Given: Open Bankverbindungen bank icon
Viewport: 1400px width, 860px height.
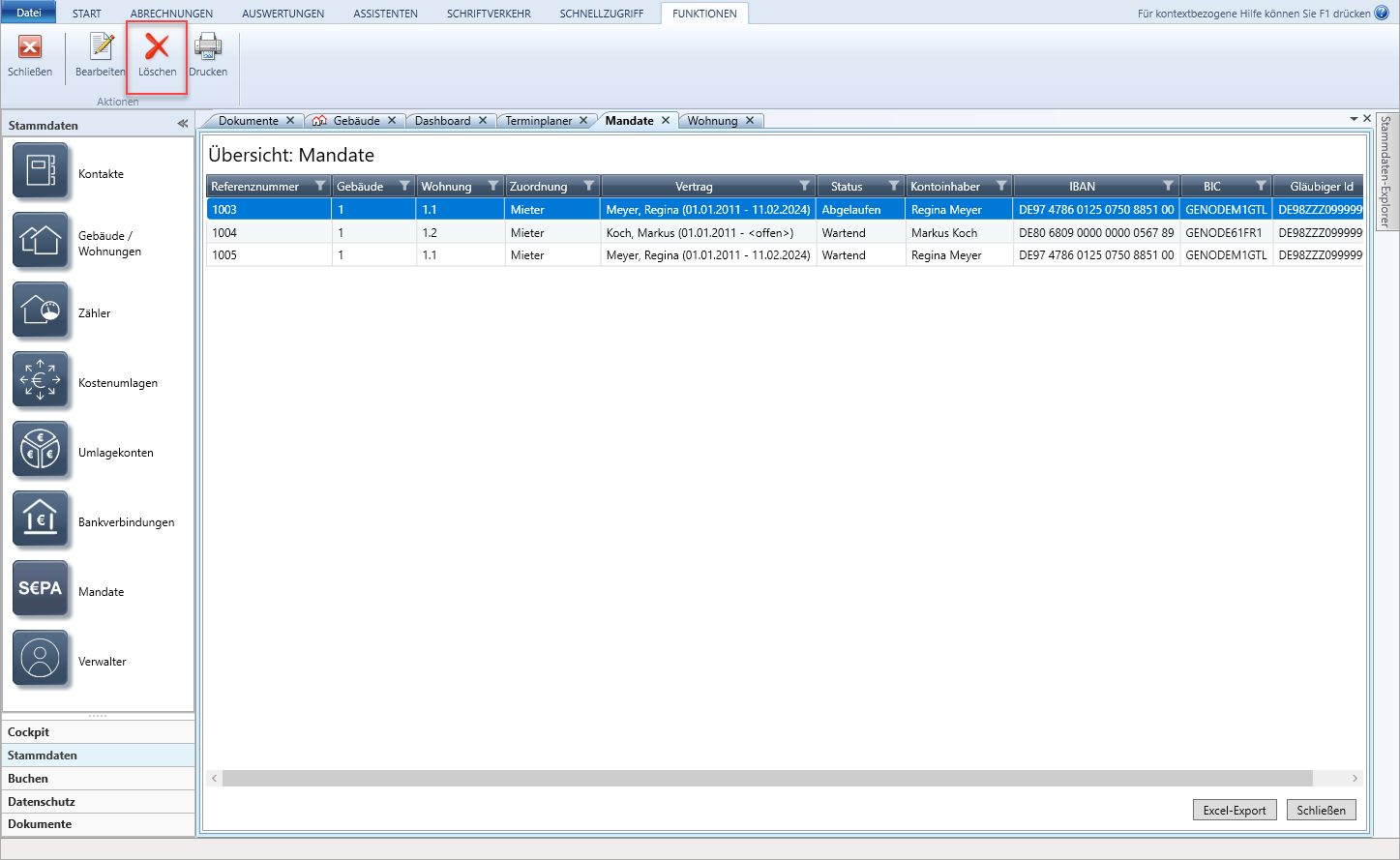Looking at the screenshot, I should (x=41, y=519).
